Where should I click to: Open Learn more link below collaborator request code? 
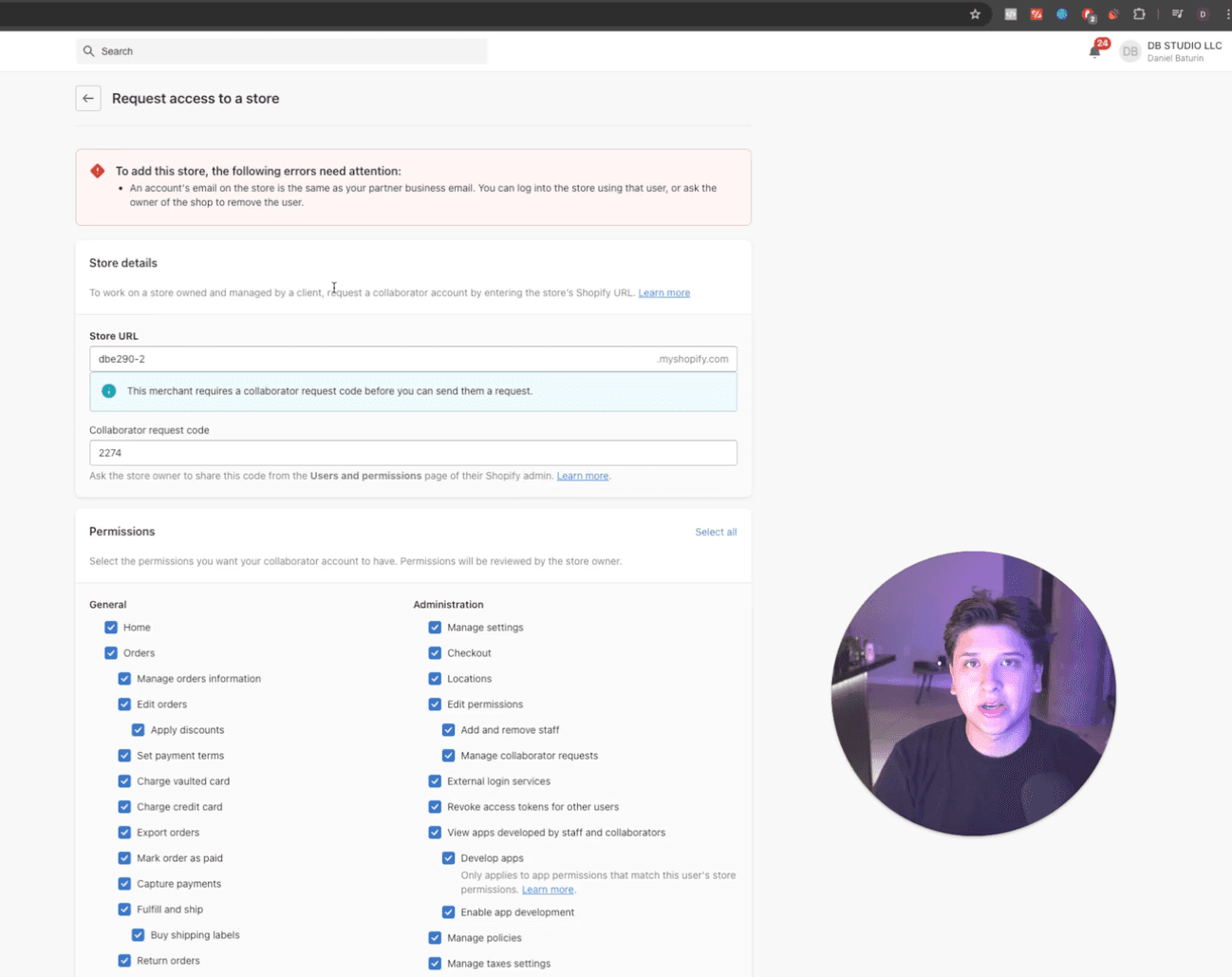582,476
